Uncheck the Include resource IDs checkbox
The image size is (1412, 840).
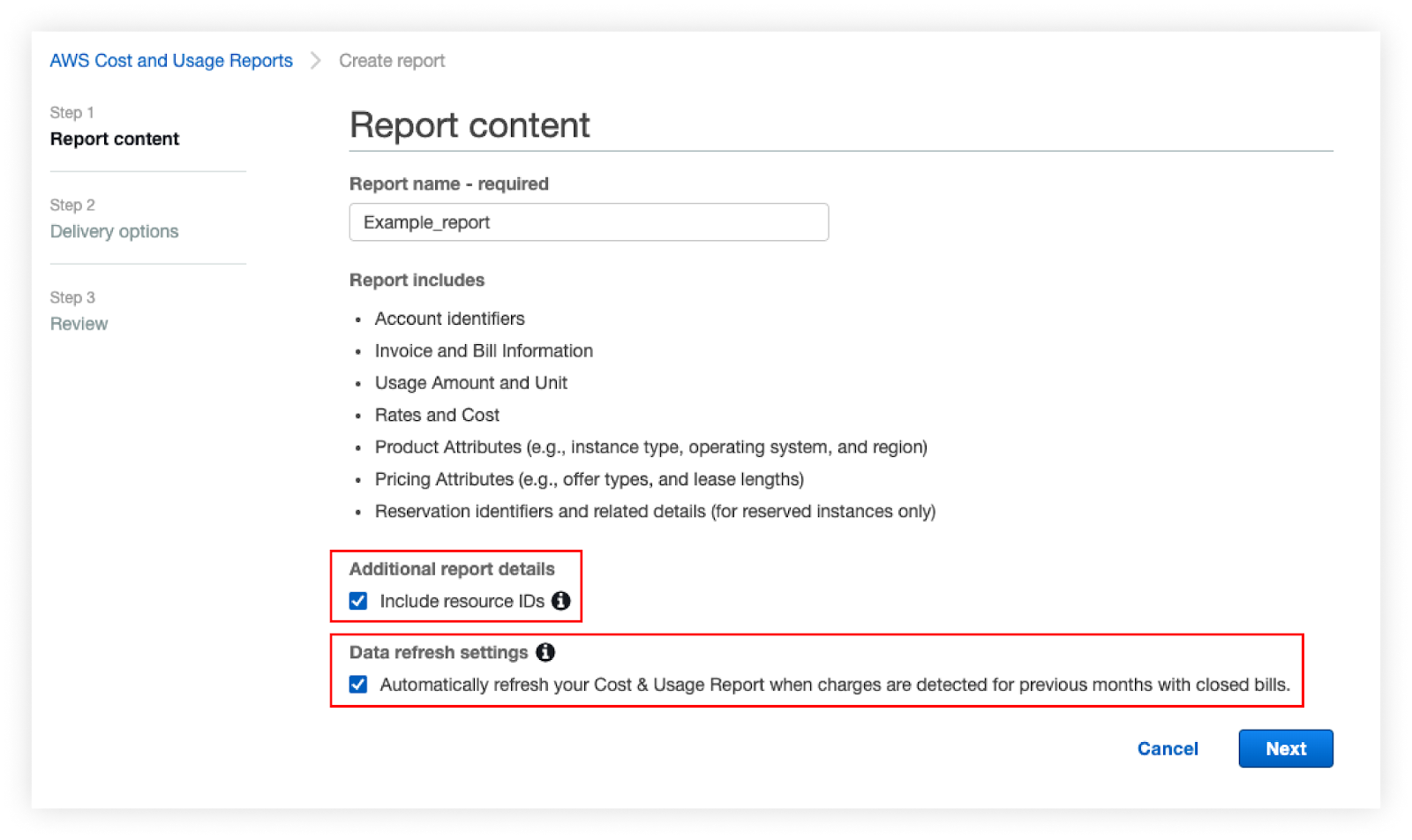(x=358, y=601)
